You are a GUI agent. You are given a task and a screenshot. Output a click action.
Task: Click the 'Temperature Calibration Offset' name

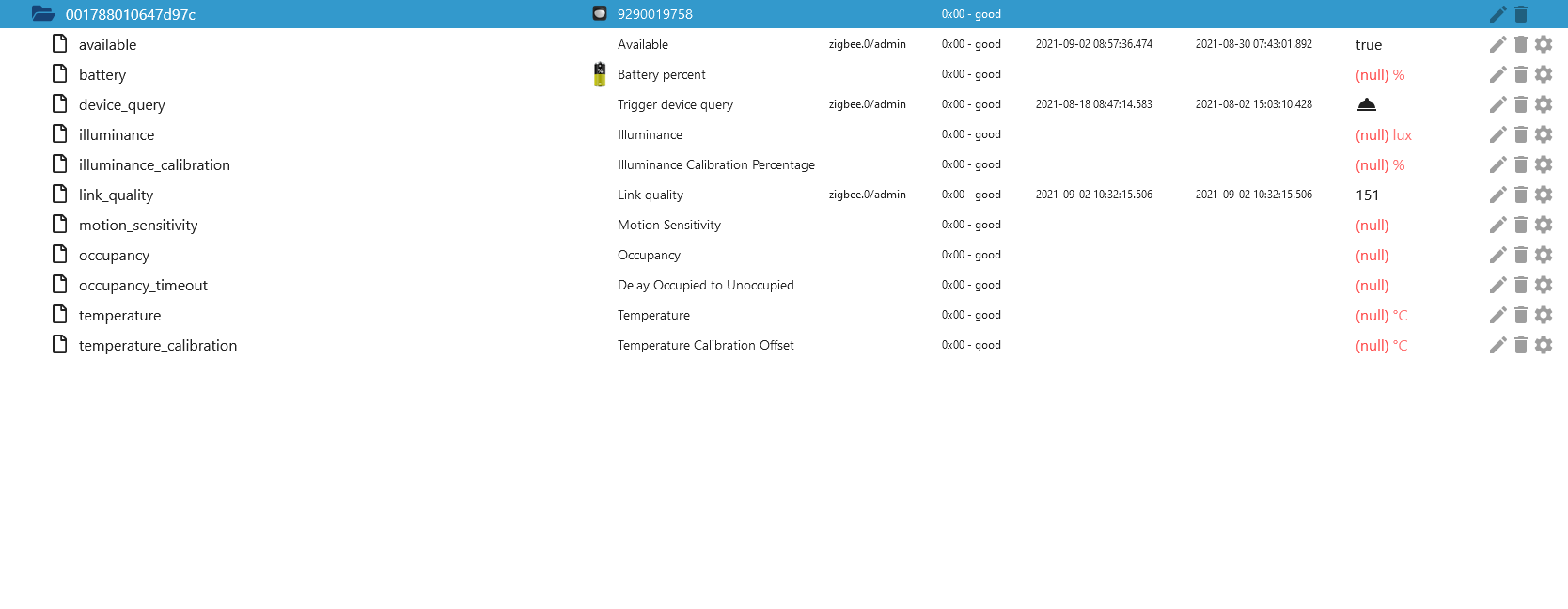706,345
